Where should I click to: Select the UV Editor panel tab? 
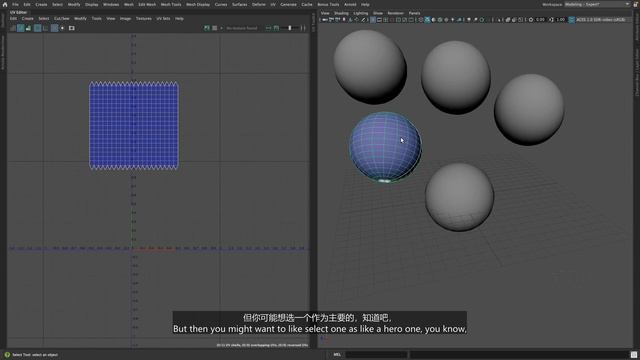click(x=19, y=13)
